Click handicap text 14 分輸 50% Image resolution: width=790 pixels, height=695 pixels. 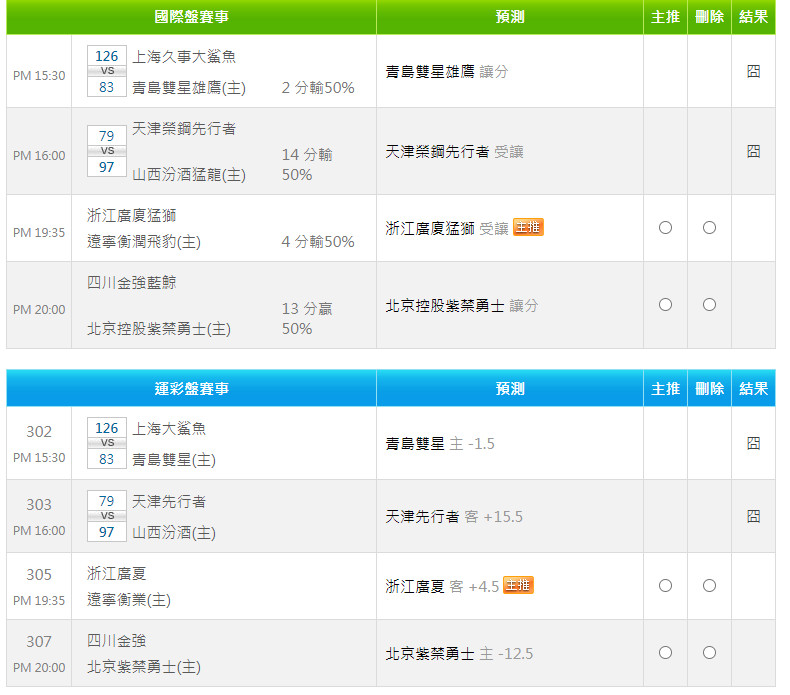pos(307,164)
